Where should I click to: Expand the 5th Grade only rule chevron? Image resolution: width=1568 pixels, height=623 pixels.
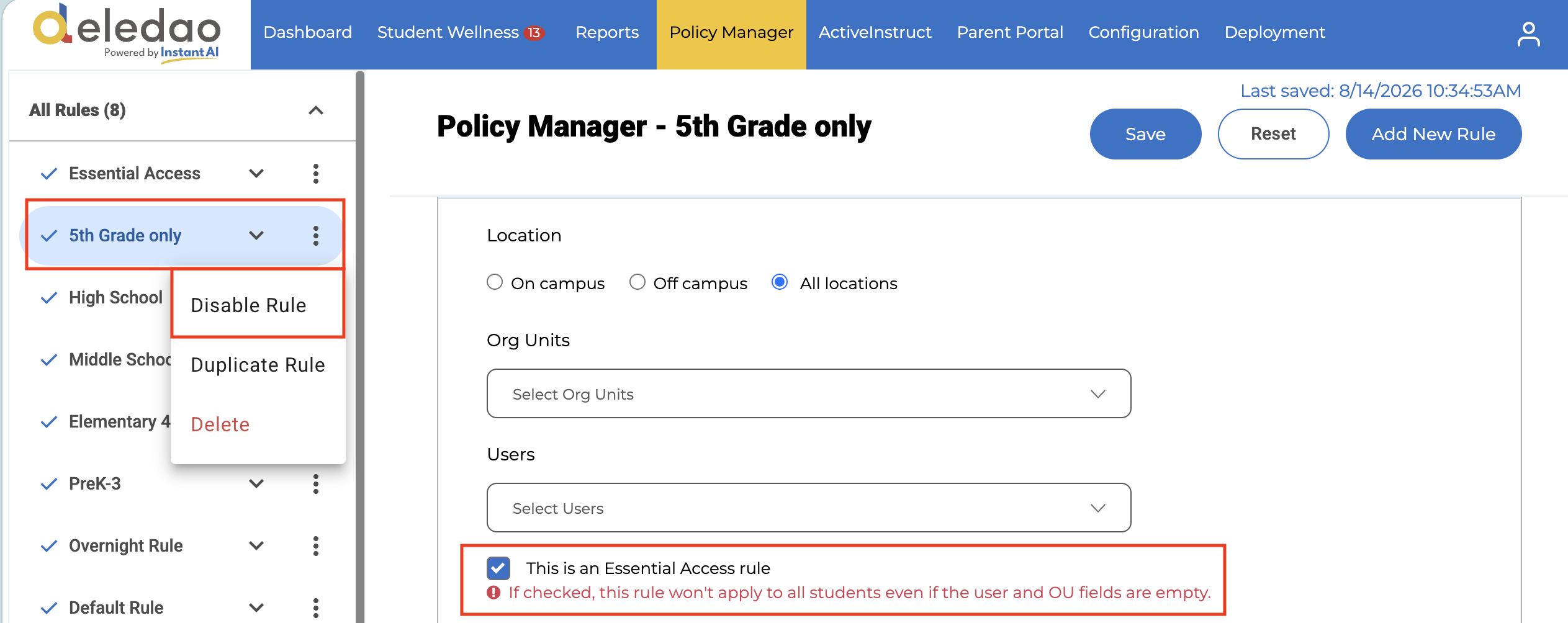coord(256,235)
